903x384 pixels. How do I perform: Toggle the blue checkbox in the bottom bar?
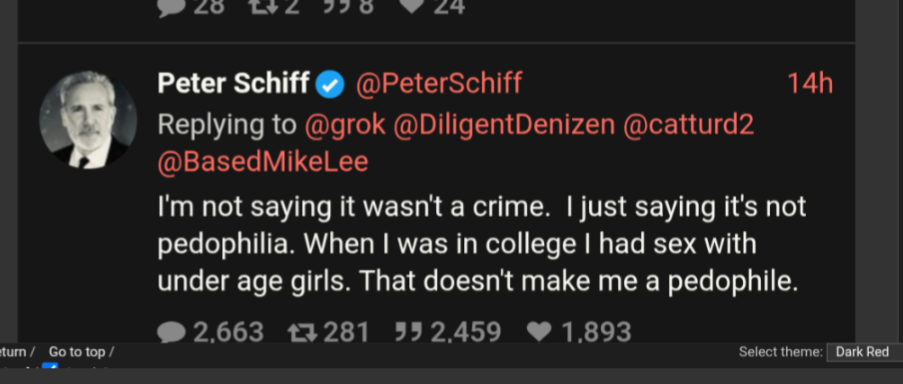[50, 367]
